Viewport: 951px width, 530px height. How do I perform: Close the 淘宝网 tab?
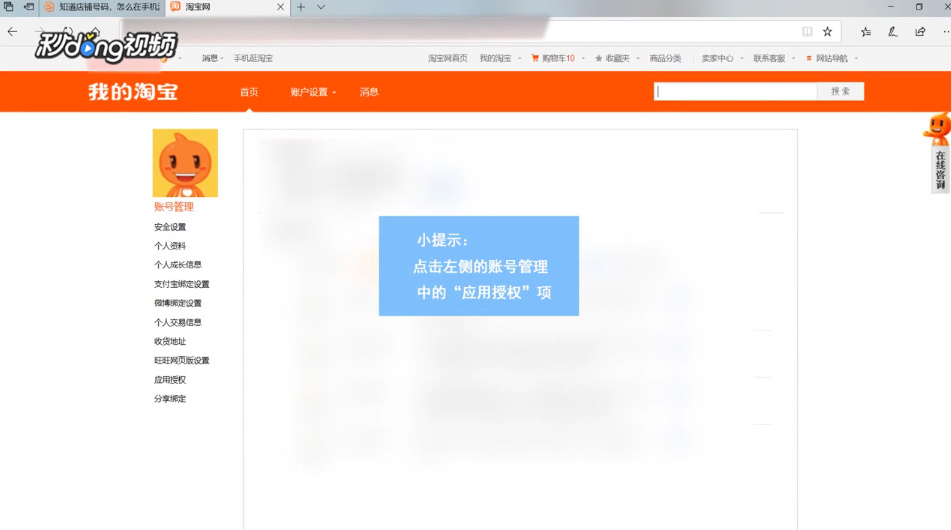pos(280,7)
